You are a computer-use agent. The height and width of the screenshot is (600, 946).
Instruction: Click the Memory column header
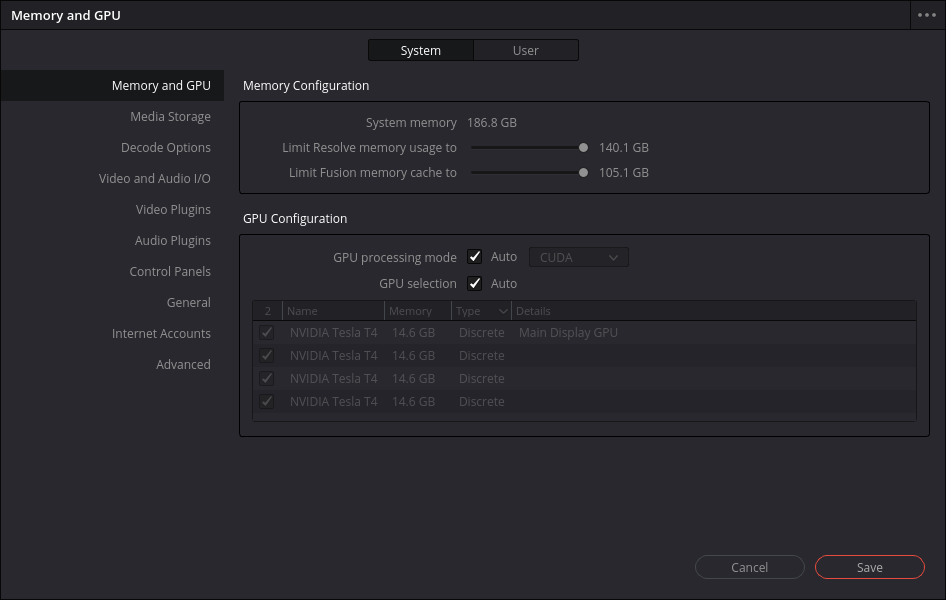coord(417,311)
